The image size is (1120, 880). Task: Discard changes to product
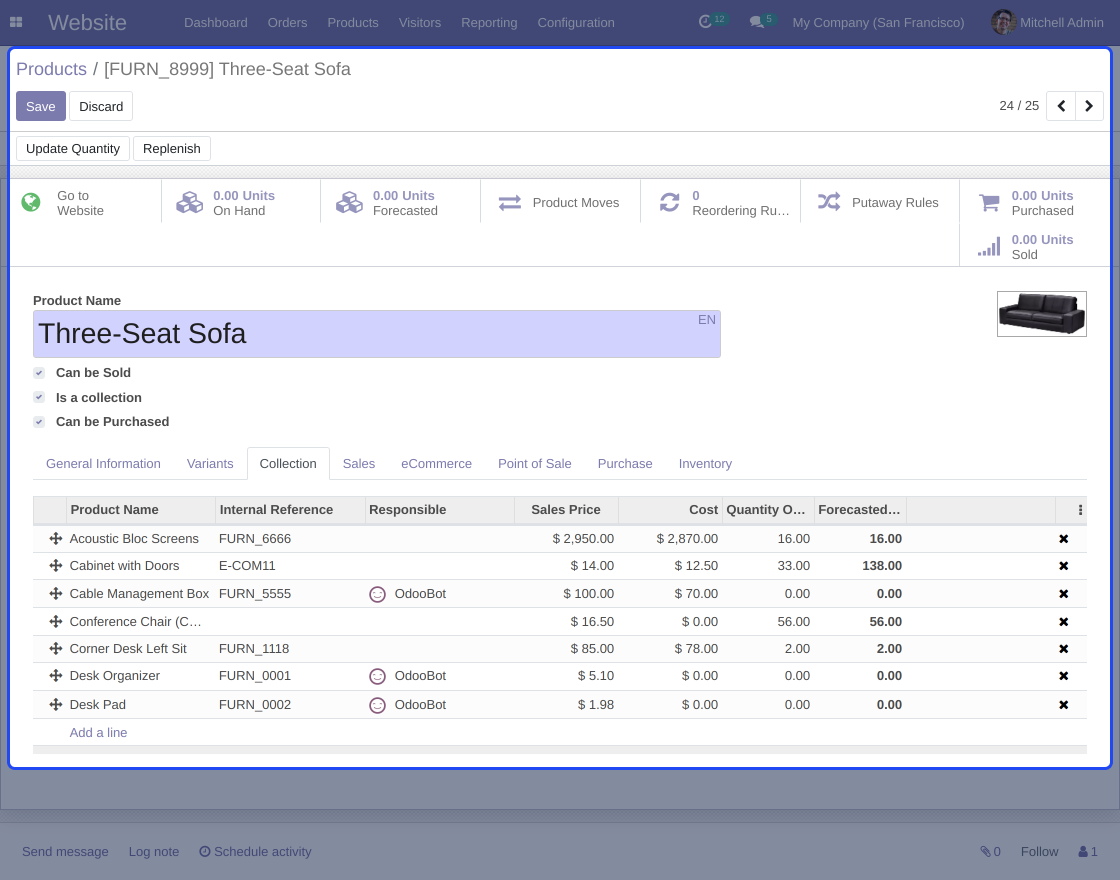pyautogui.click(x=101, y=106)
